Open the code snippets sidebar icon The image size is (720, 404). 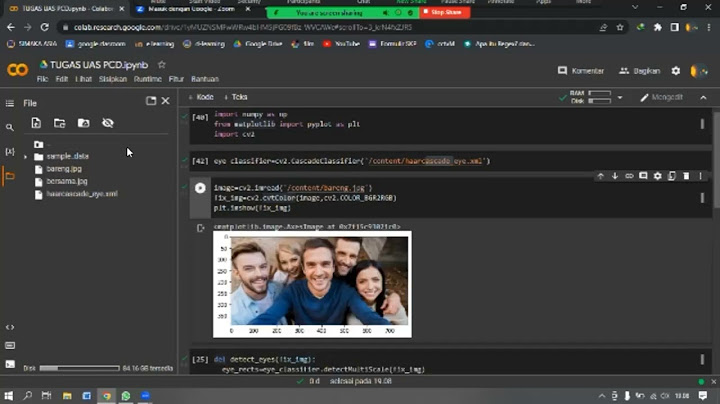pyautogui.click(x=10, y=327)
